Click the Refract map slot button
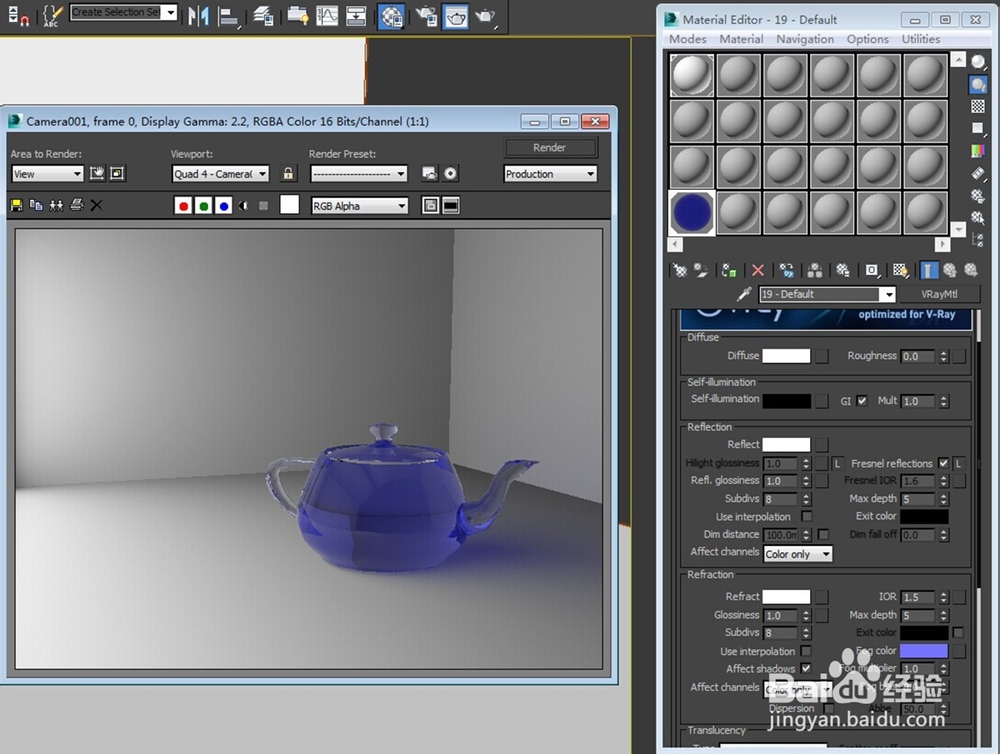Image resolution: width=1000 pixels, height=754 pixels. coord(822,596)
